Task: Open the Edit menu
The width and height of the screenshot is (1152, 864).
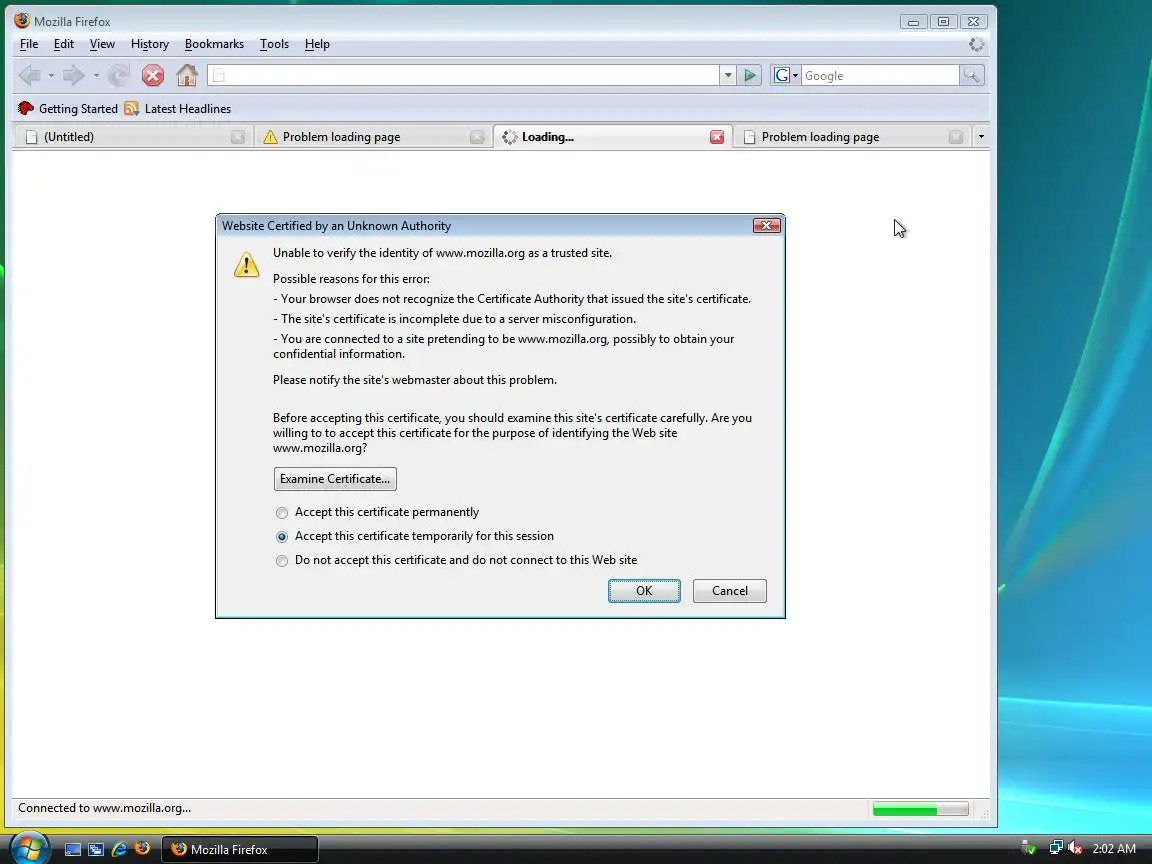Action: pos(64,44)
